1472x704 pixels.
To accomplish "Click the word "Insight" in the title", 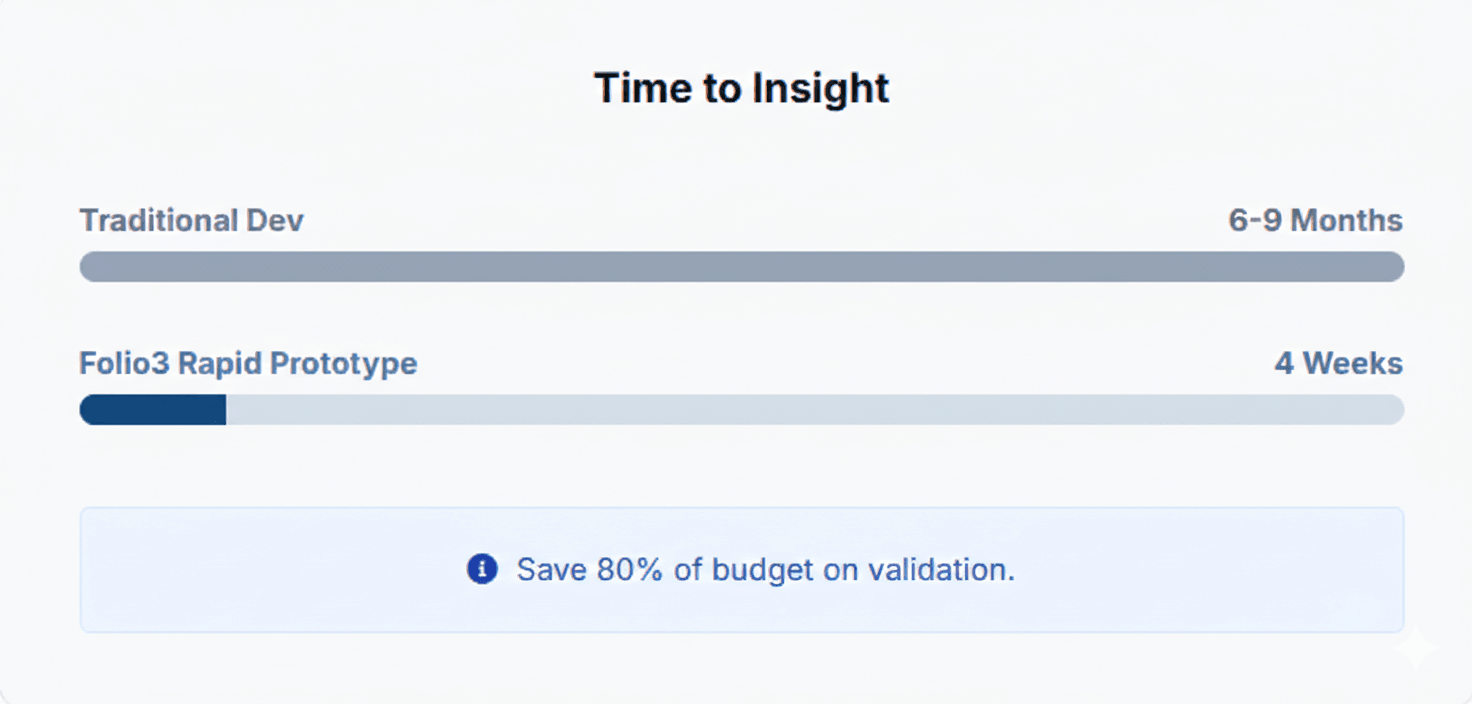I will (820, 88).
